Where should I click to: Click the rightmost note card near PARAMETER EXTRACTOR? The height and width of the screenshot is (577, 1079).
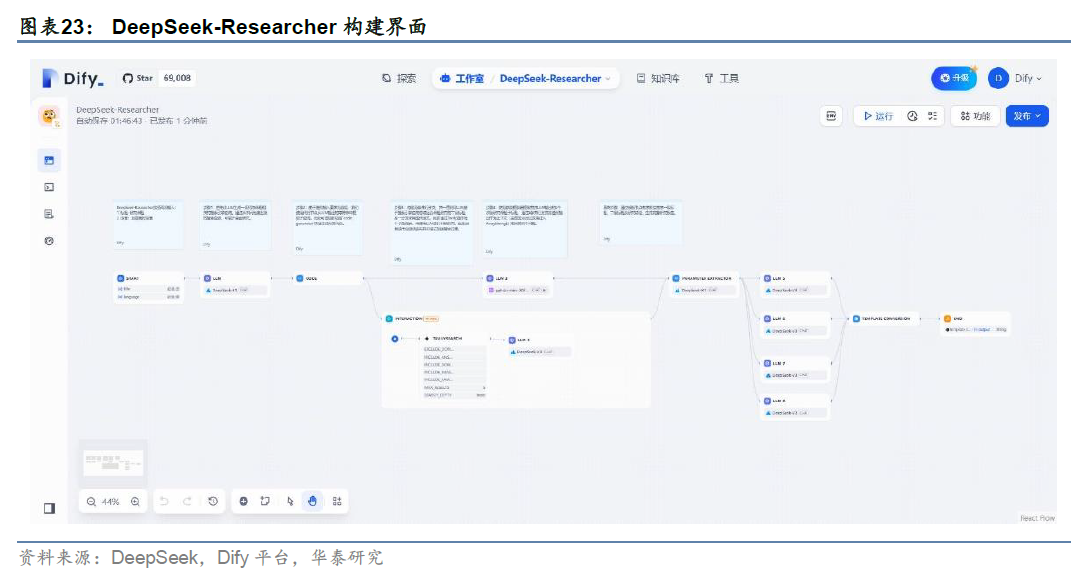tap(641, 223)
